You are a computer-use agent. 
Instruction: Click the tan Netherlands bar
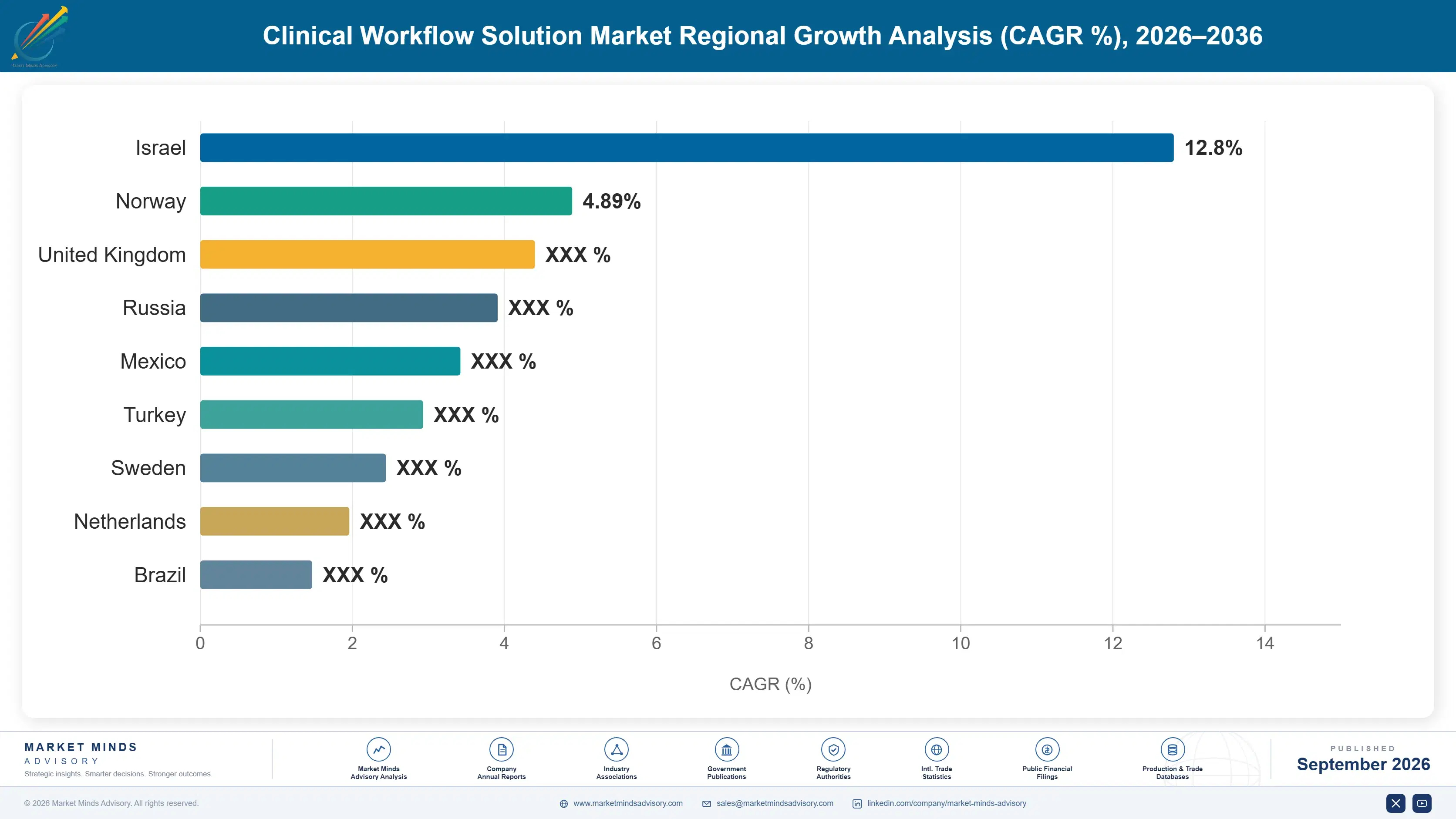(x=275, y=521)
